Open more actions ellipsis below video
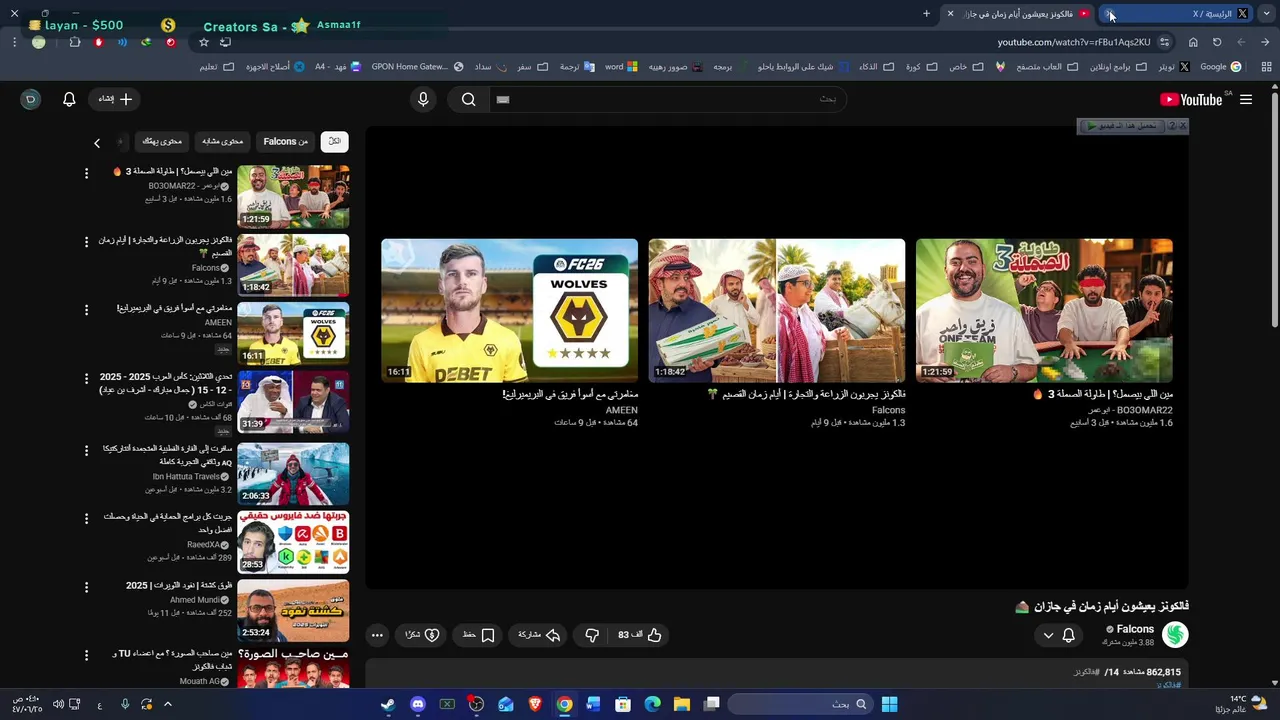This screenshot has width=1280, height=720. pos(377,635)
